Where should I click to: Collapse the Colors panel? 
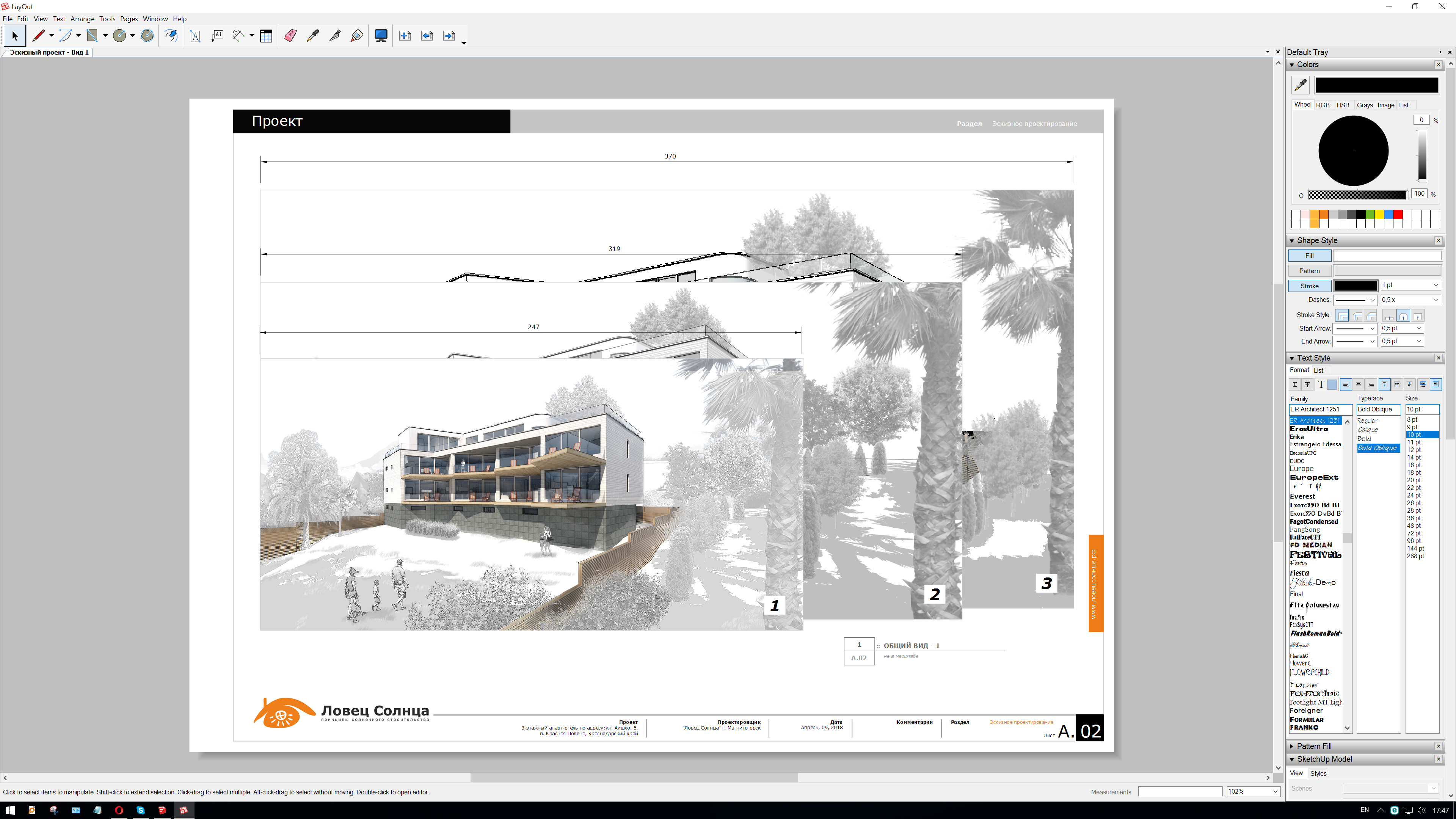1291,65
